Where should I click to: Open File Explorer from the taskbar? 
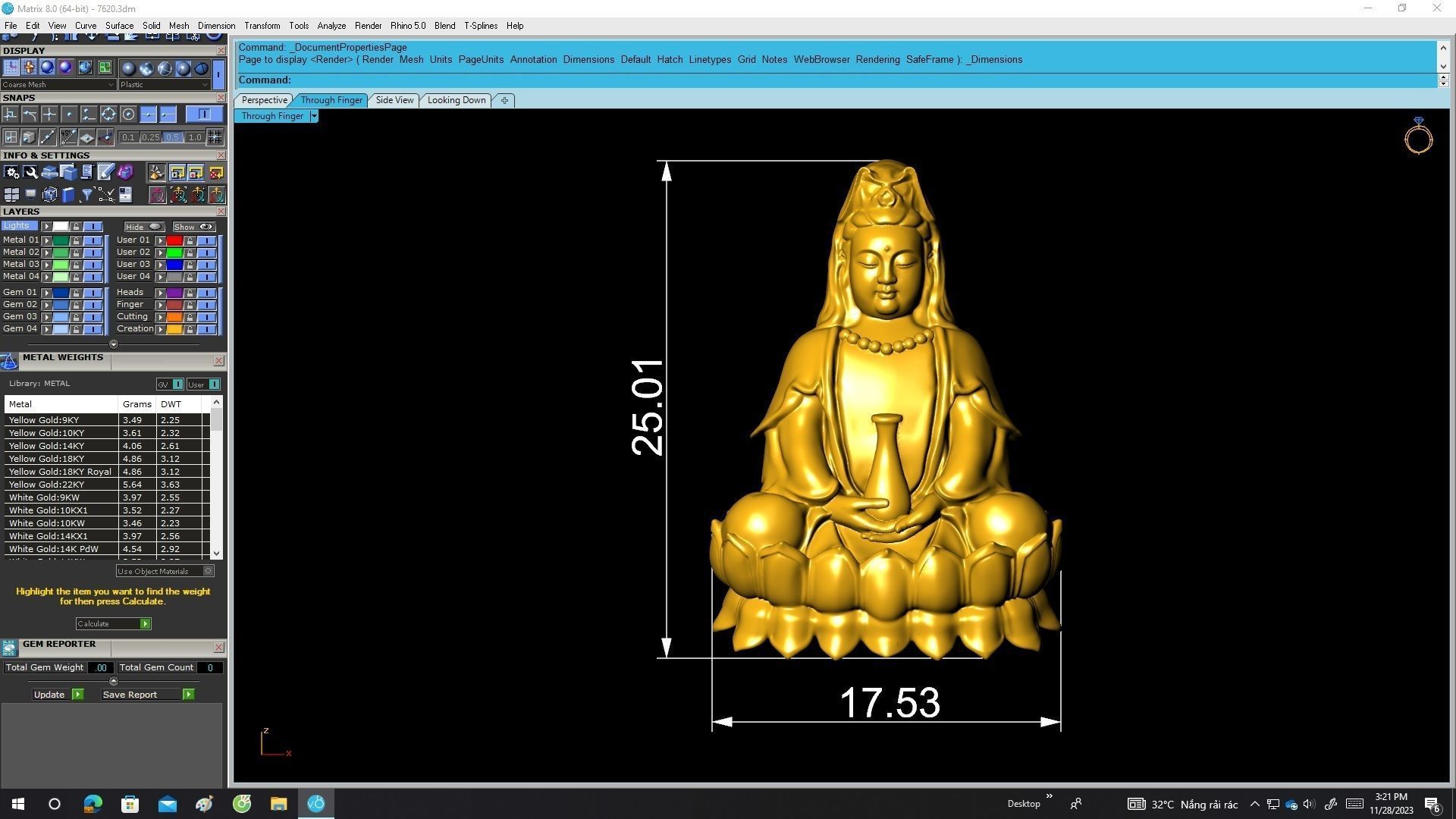[278, 804]
